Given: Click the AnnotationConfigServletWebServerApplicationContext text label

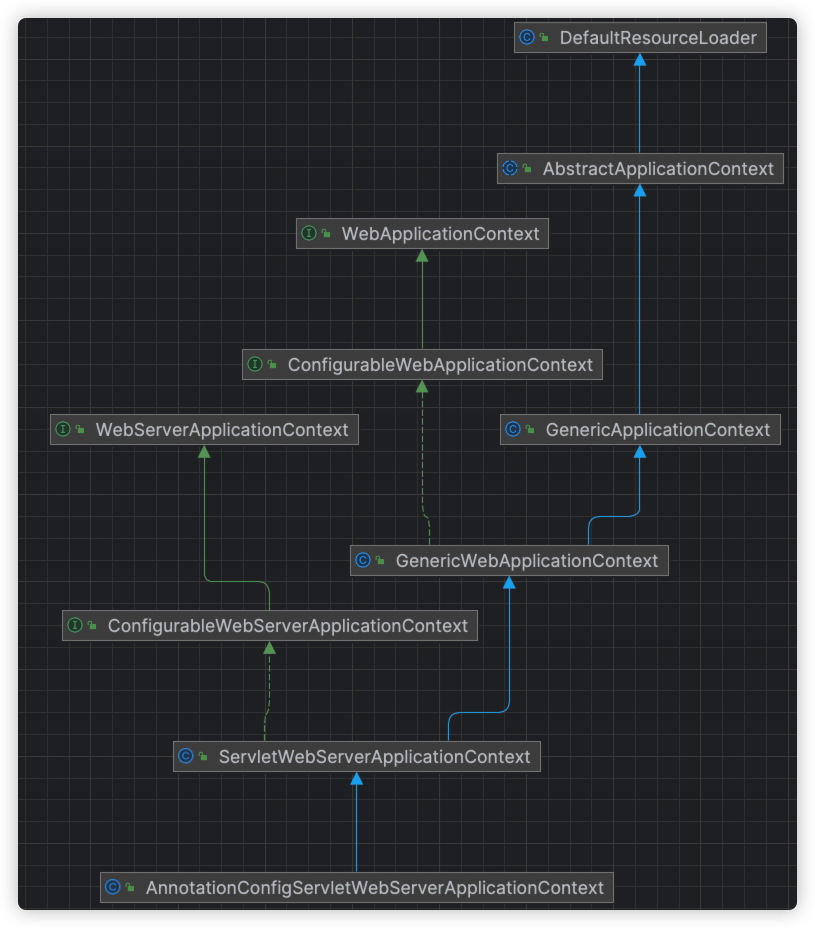Looking at the screenshot, I should 375,888.
